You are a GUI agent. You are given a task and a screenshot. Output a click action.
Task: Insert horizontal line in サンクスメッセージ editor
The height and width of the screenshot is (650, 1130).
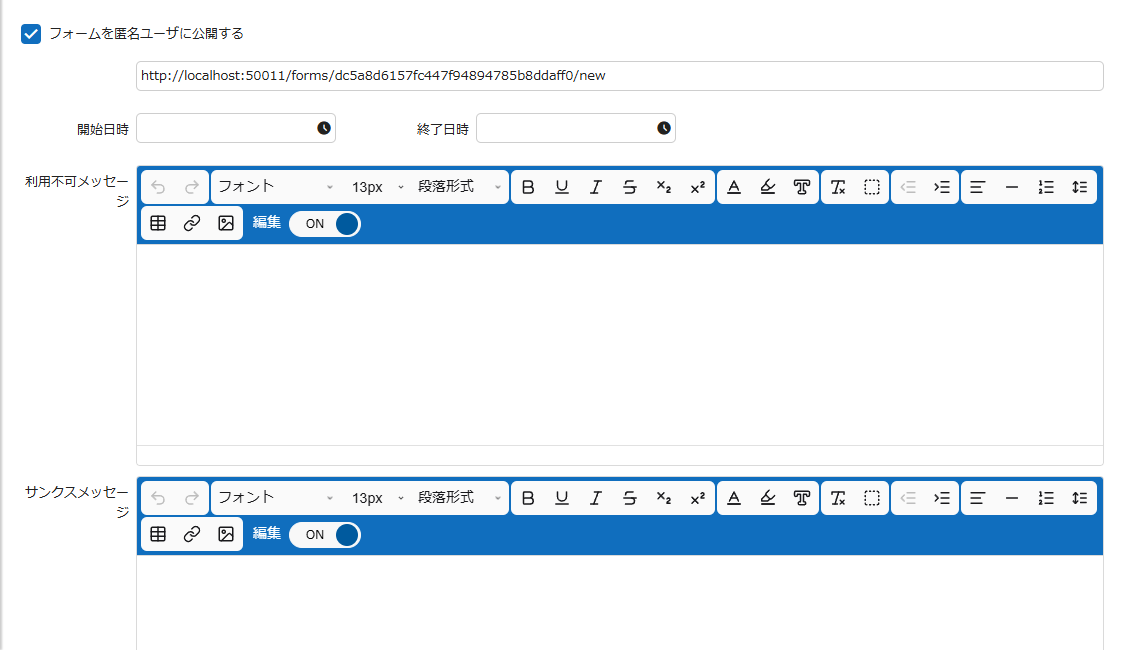1012,498
